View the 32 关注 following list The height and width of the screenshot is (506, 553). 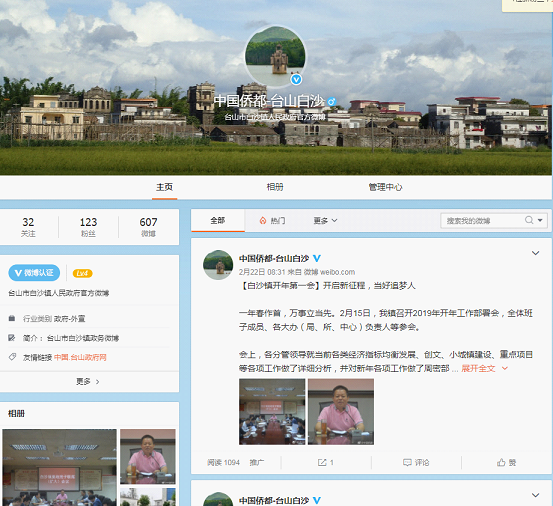point(28,227)
